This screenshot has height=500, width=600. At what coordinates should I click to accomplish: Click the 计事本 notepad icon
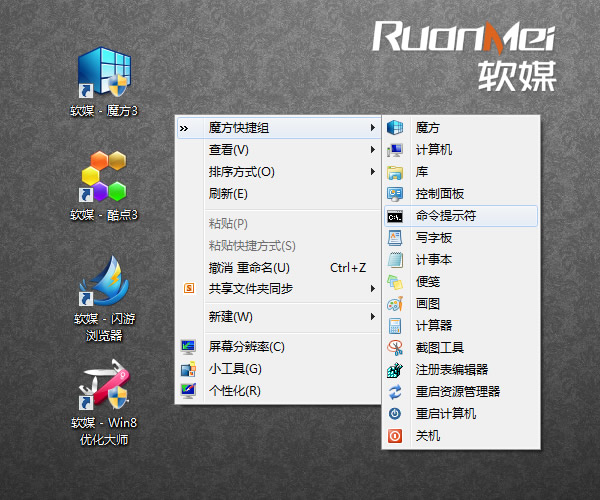point(395,260)
